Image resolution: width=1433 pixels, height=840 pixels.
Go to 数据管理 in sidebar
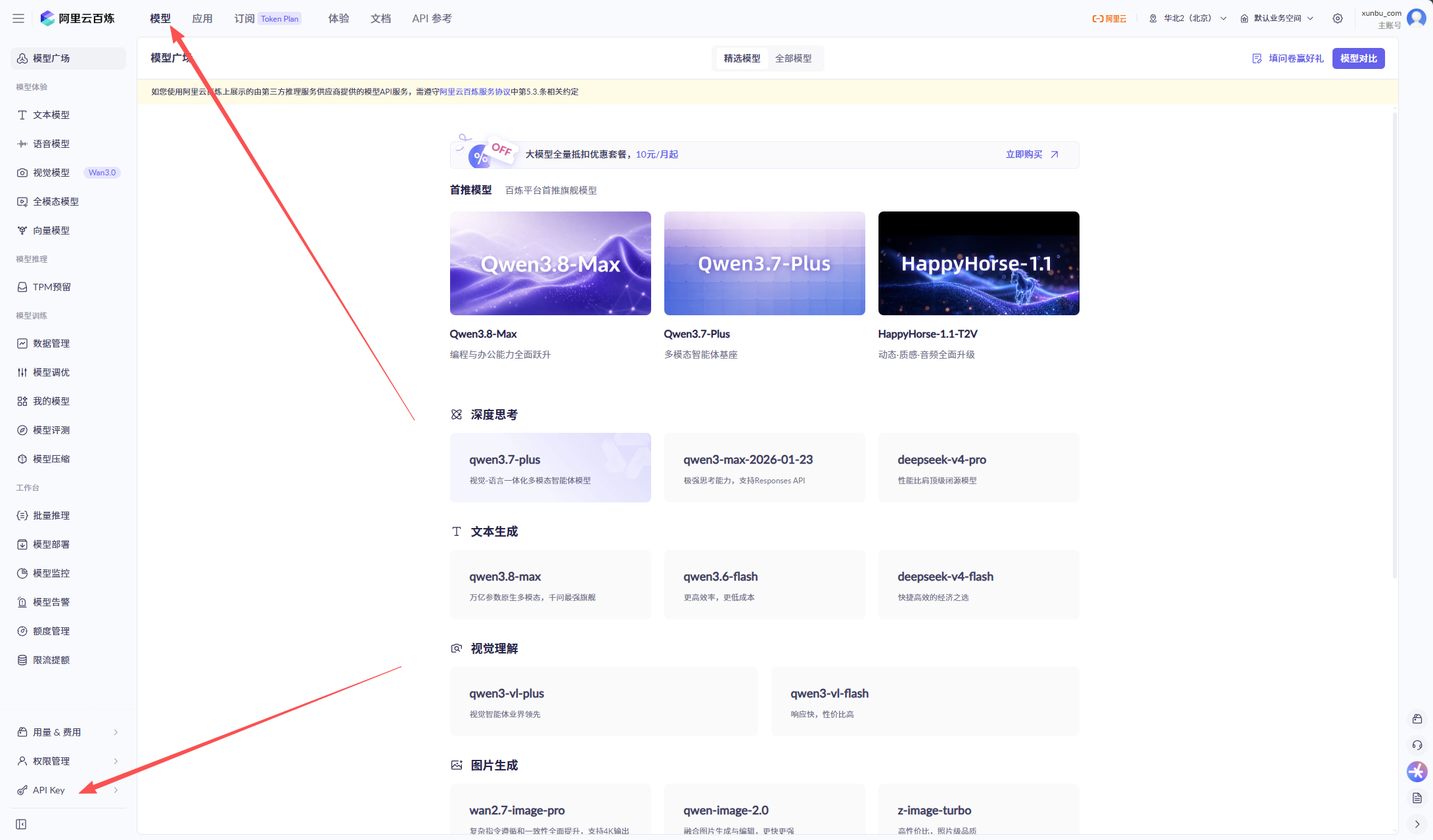68,343
